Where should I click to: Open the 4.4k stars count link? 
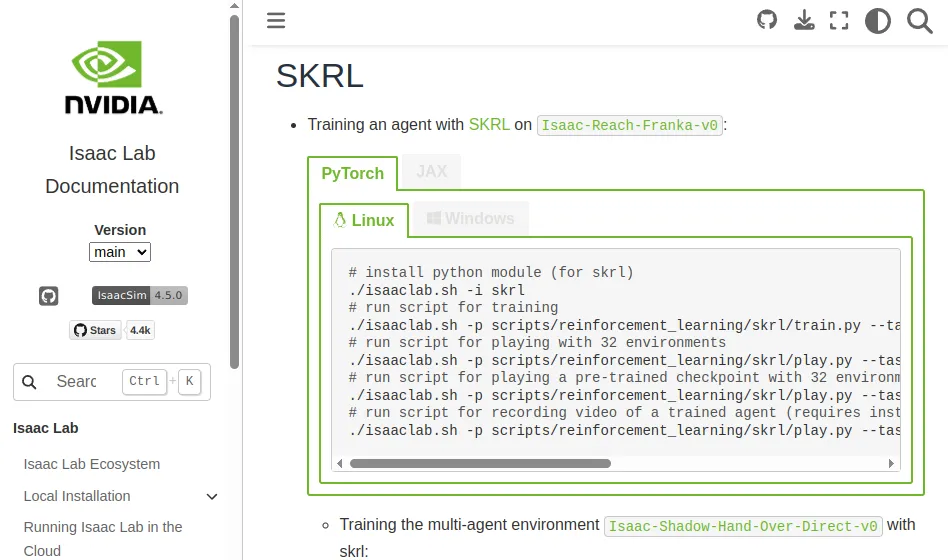click(140, 330)
